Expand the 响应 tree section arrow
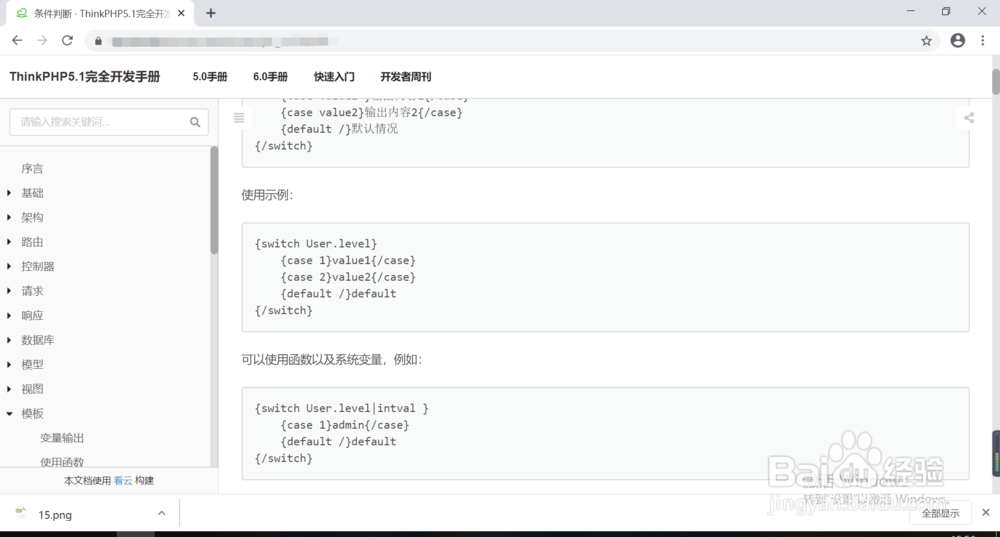Viewport: 1000px width, 537px height. (x=9, y=315)
